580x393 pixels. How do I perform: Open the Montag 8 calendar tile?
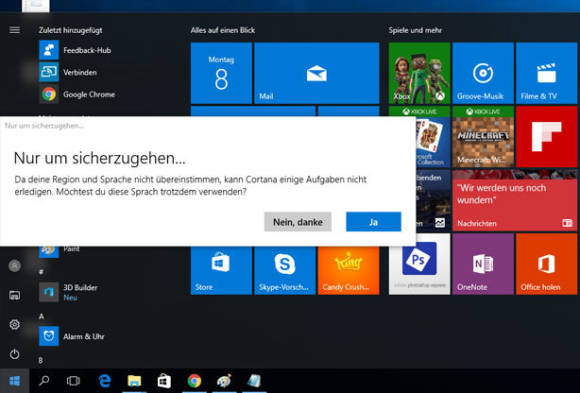pos(221,73)
